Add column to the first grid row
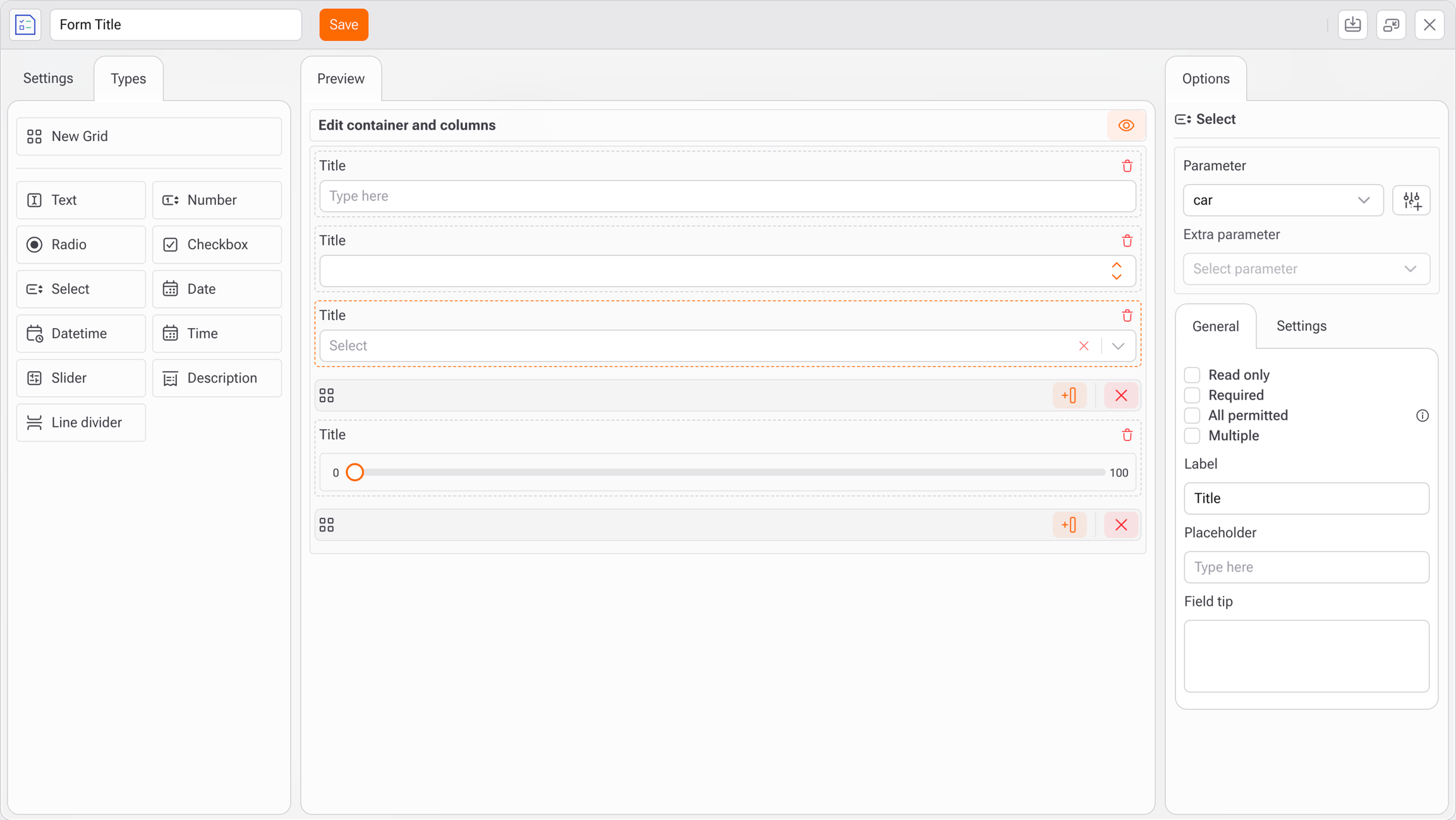The width and height of the screenshot is (1456, 820). click(1069, 396)
